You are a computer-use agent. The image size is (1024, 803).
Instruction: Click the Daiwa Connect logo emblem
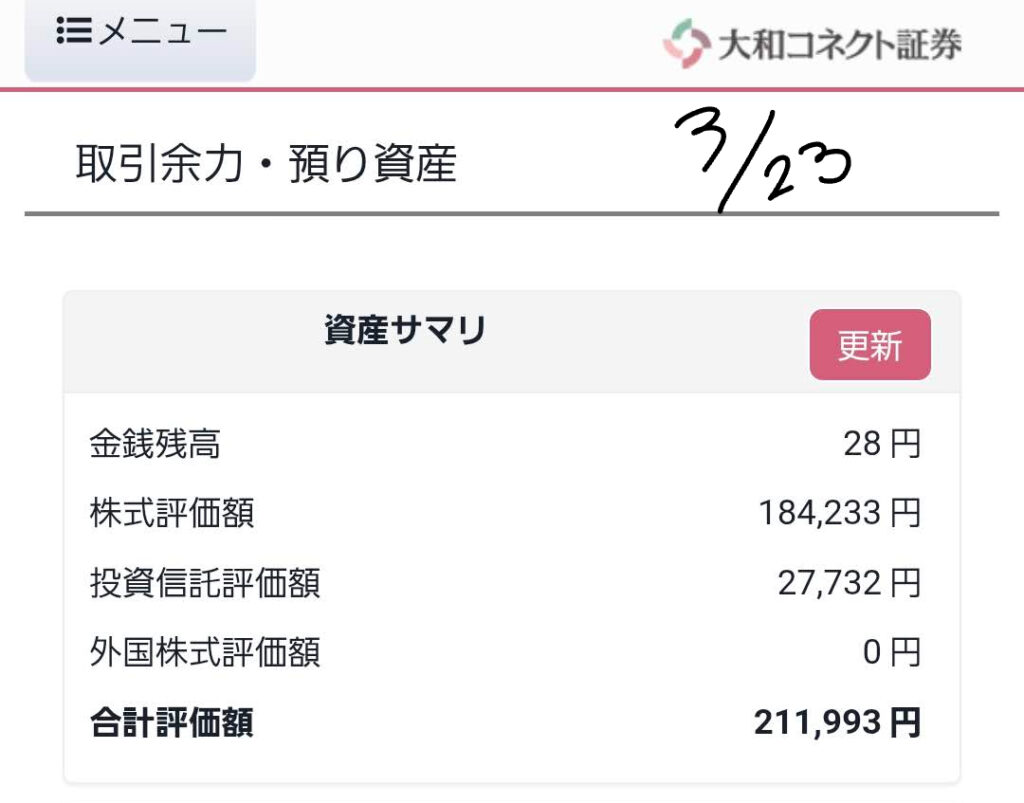coord(685,44)
